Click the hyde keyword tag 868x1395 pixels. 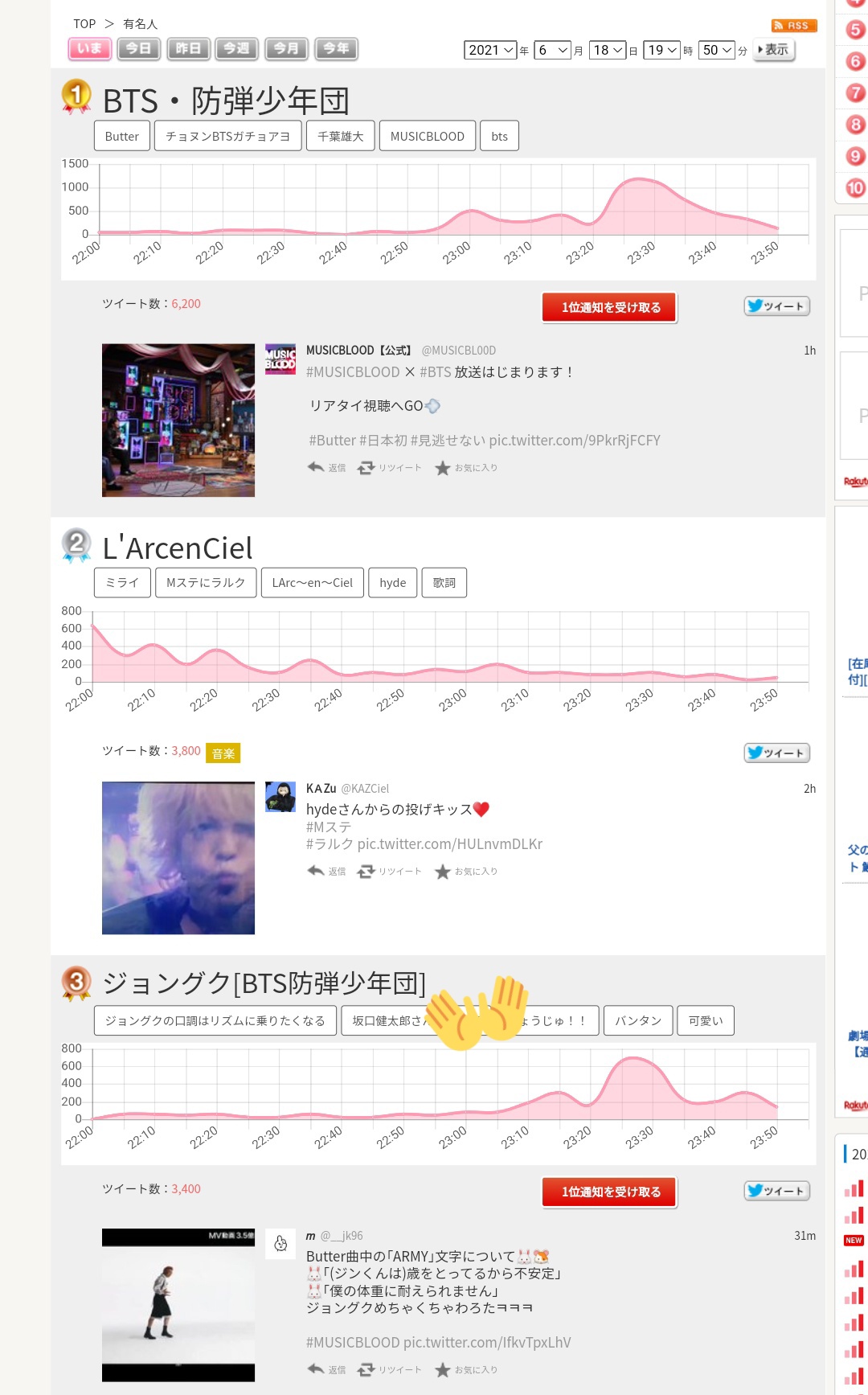(x=393, y=582)
